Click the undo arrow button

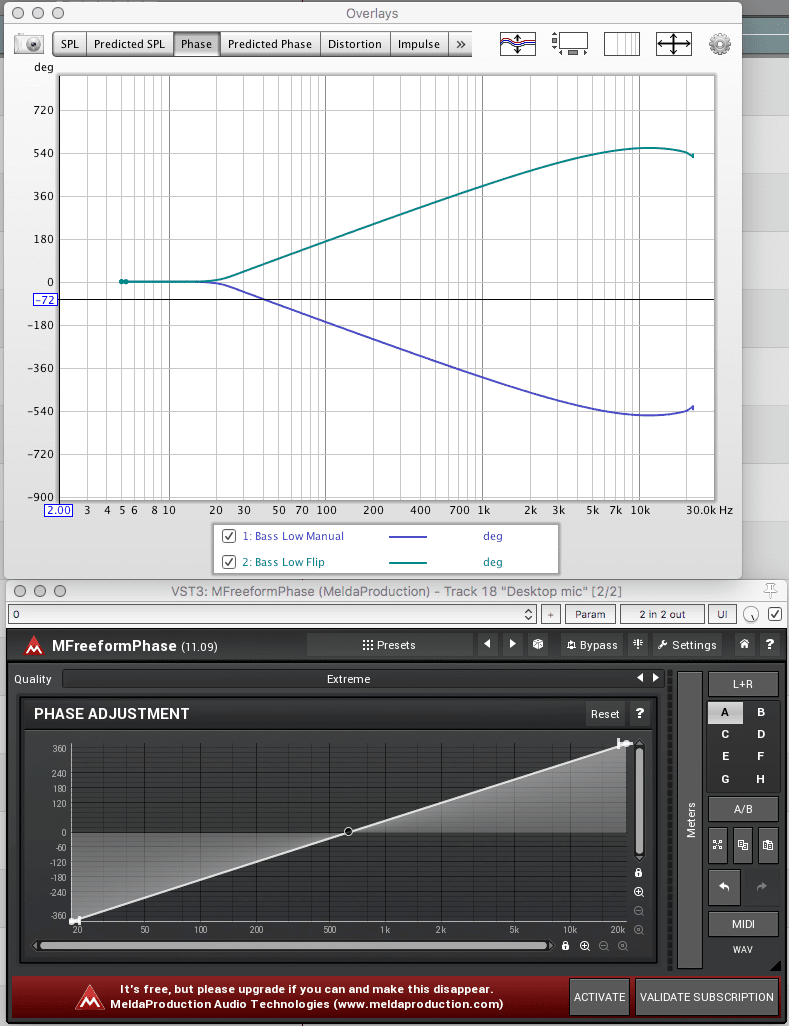(x=725, y=886)
